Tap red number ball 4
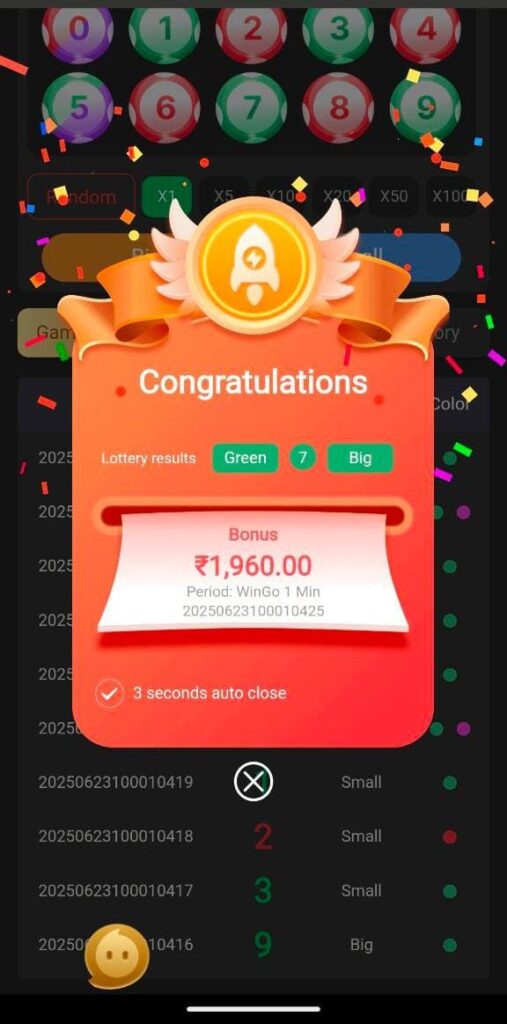 425,30
